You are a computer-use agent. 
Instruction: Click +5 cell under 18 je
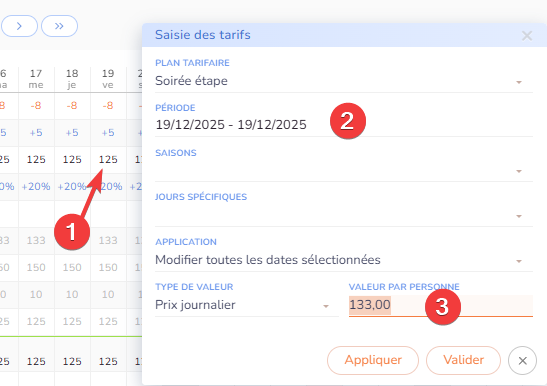point(72,133)
